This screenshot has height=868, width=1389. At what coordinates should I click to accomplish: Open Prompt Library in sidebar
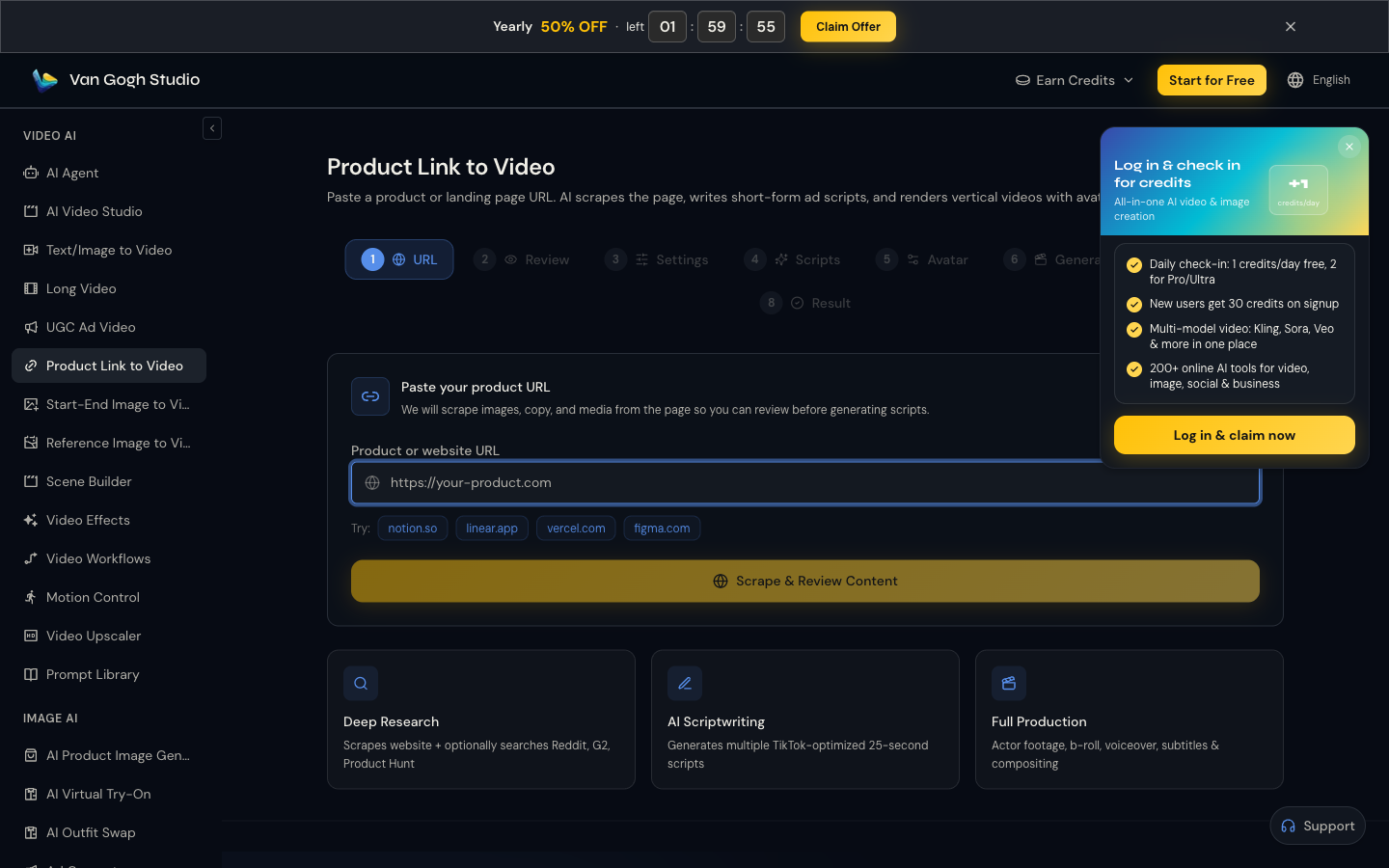(x=109, y=674)
